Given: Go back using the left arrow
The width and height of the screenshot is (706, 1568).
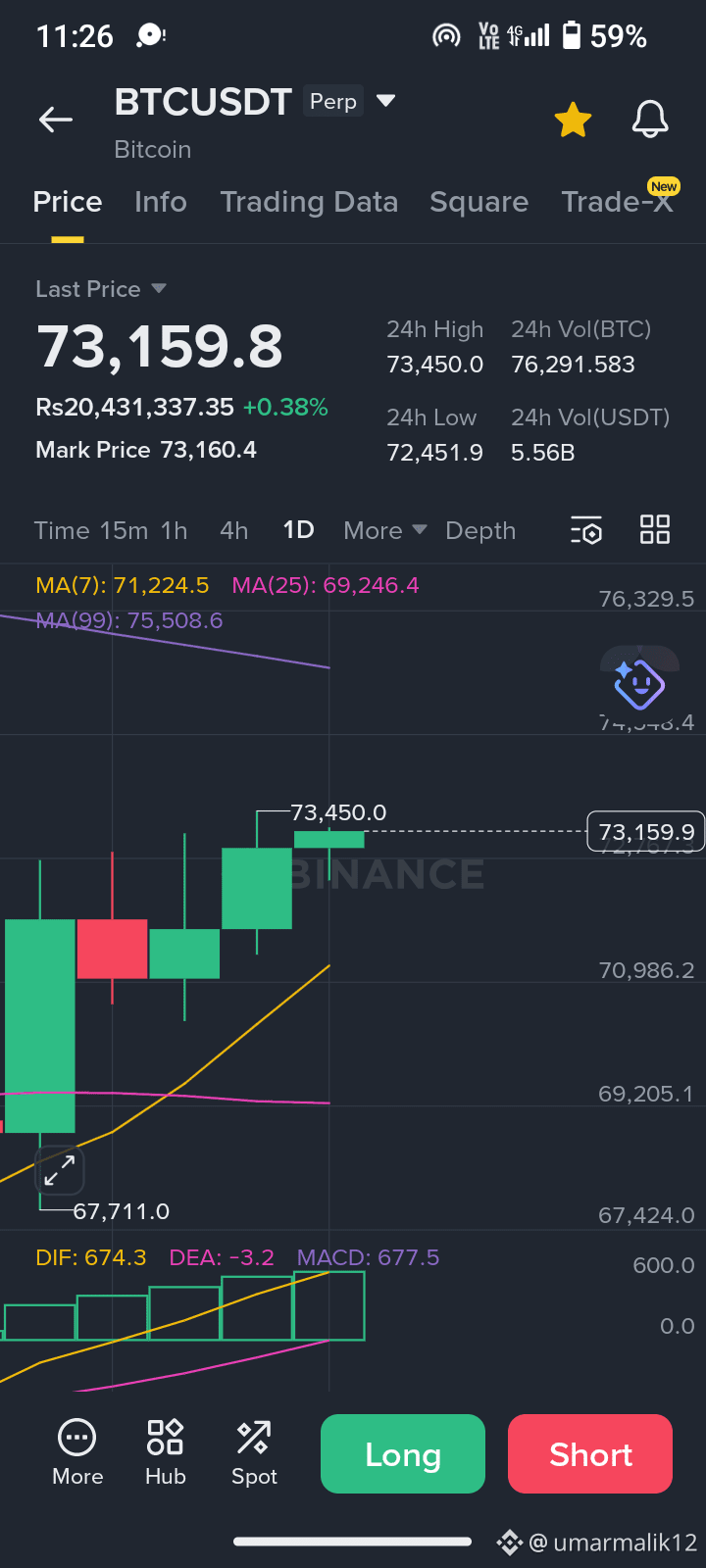Looking at the screenshot, I should click(56, 121).
